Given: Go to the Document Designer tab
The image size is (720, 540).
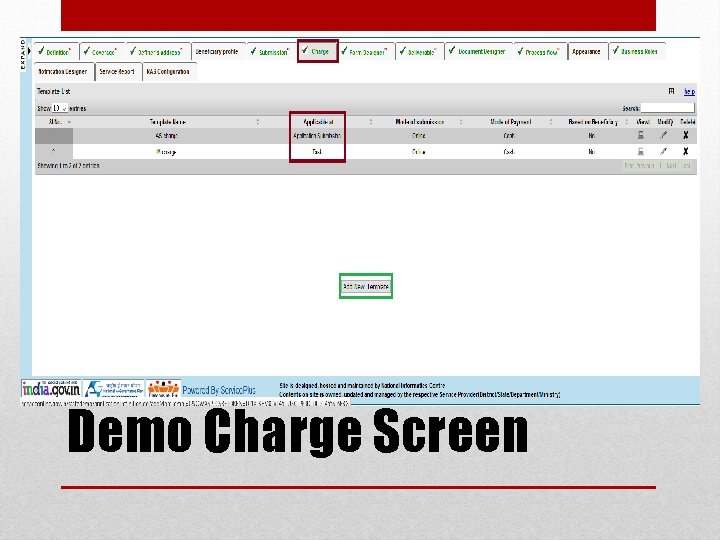Looking at the screenshot, I should click(478, 52).
